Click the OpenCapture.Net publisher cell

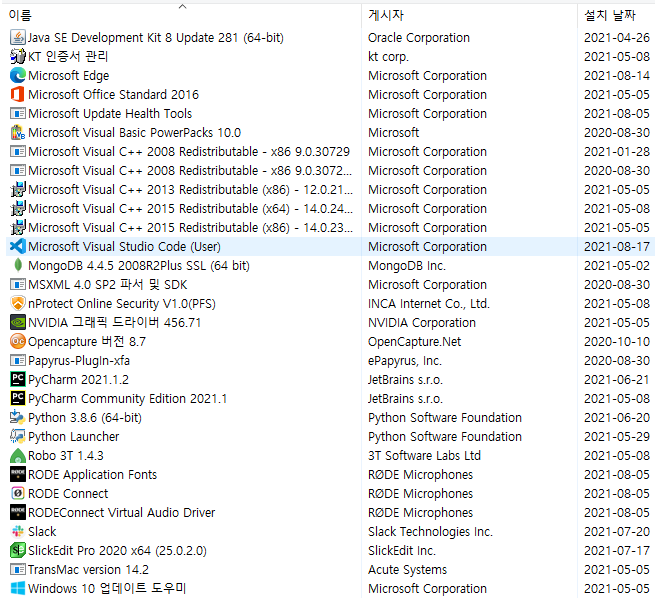(414, 342)
